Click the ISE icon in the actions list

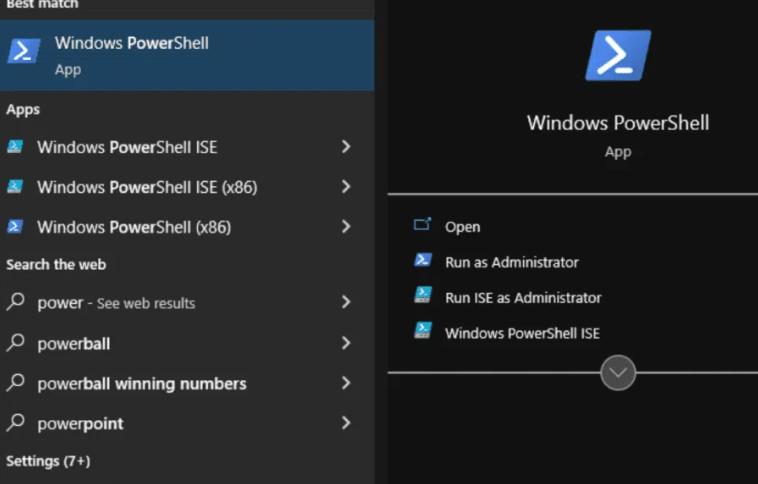click(x=423, y=331)
